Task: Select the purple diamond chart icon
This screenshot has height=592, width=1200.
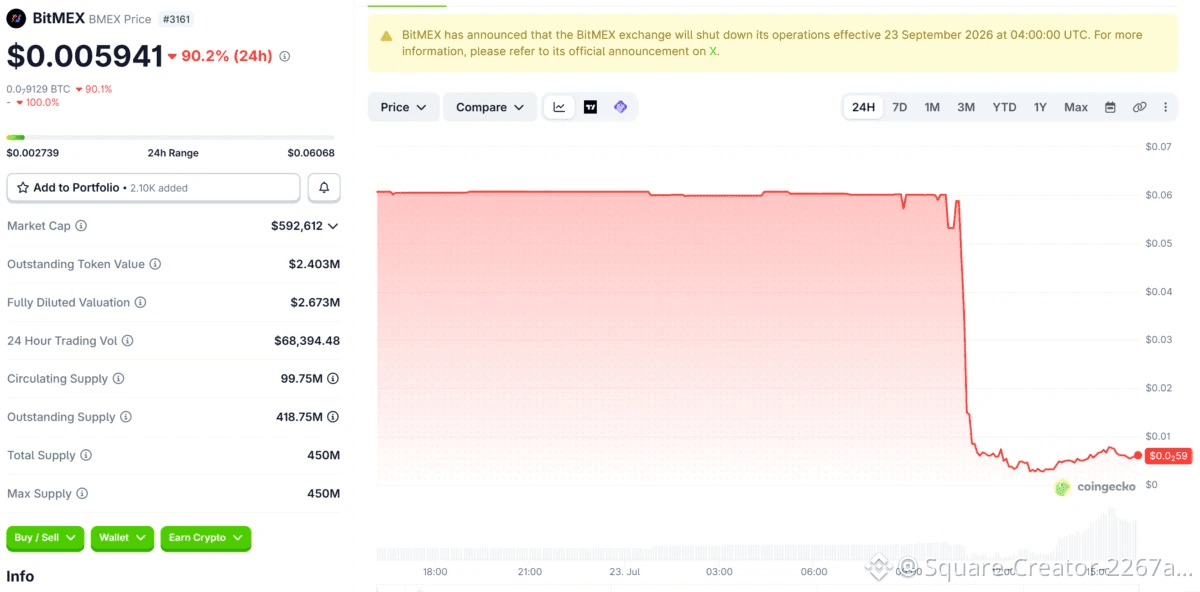Action: 620,107
